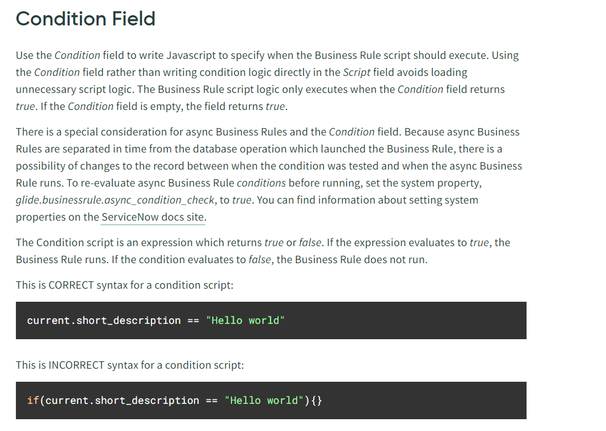
Task: Click the "This is CORRECT syntax" line
Action: coord(124,285)
